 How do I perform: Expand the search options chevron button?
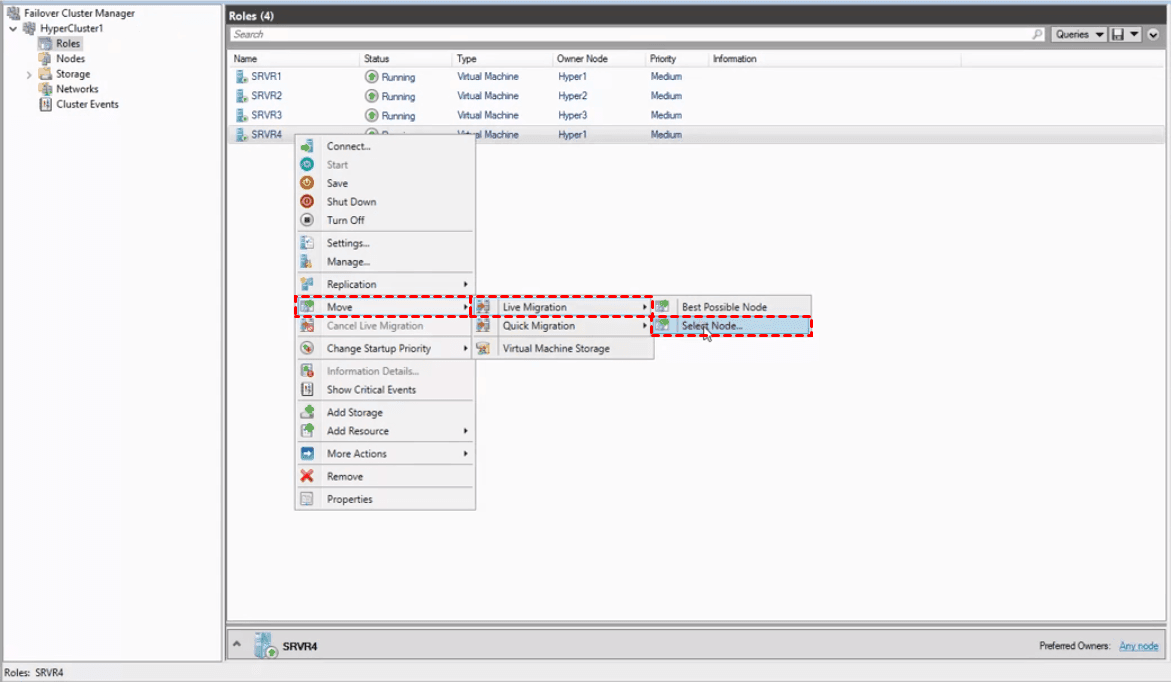(1154, 34)
